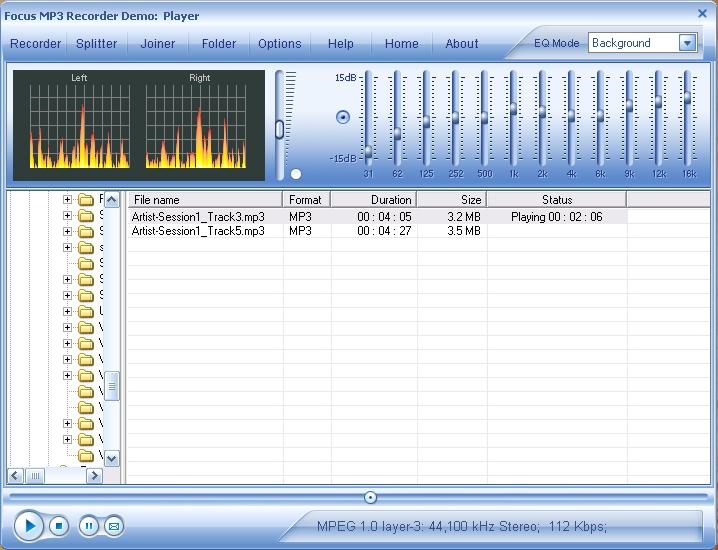This screenshot has height=550, width=718.
Task: Toggle the equalizer enable radio button
Action: 343,117
